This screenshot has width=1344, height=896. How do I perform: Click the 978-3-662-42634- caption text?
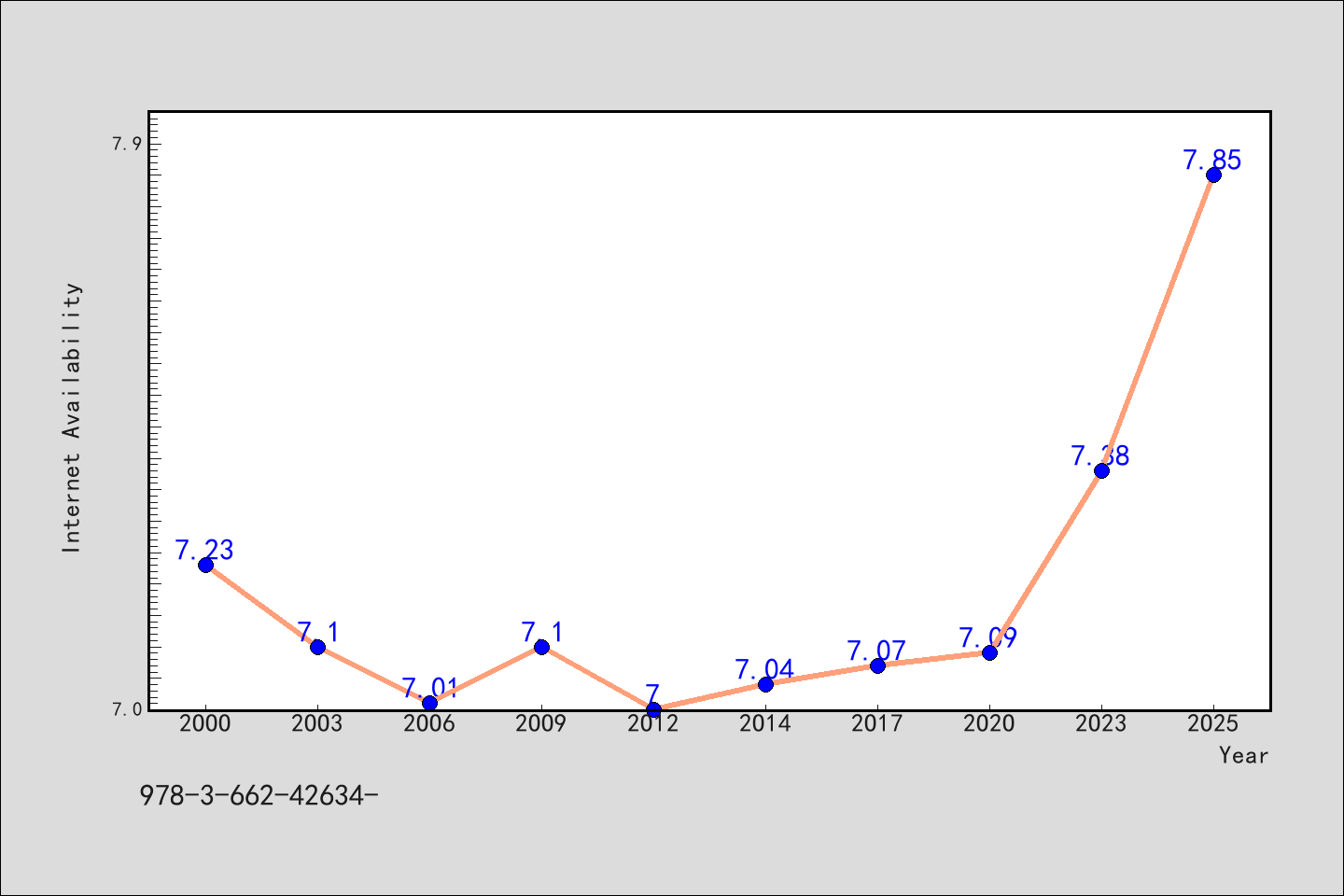click(x=259, y=795)
